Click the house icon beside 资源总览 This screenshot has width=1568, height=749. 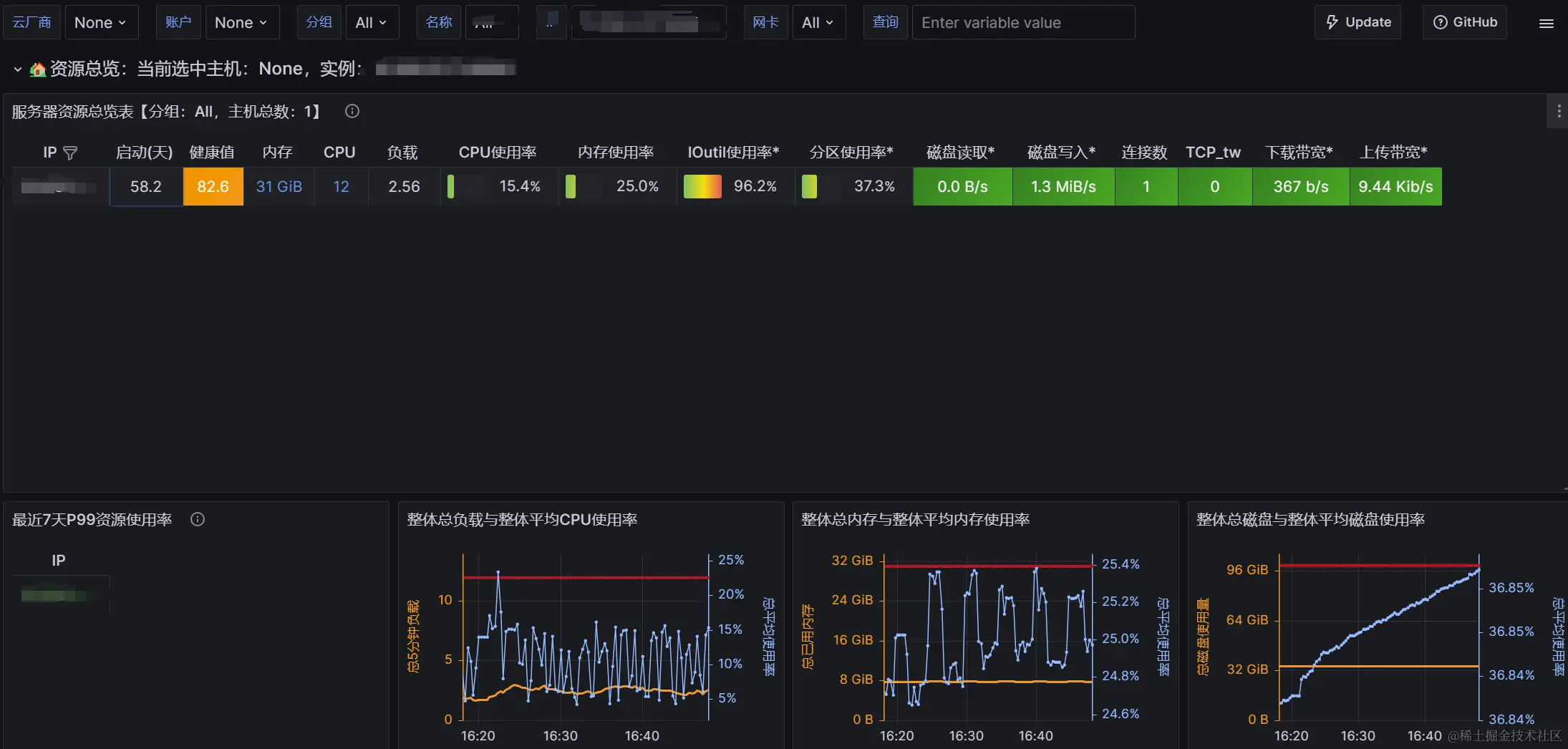37,69
